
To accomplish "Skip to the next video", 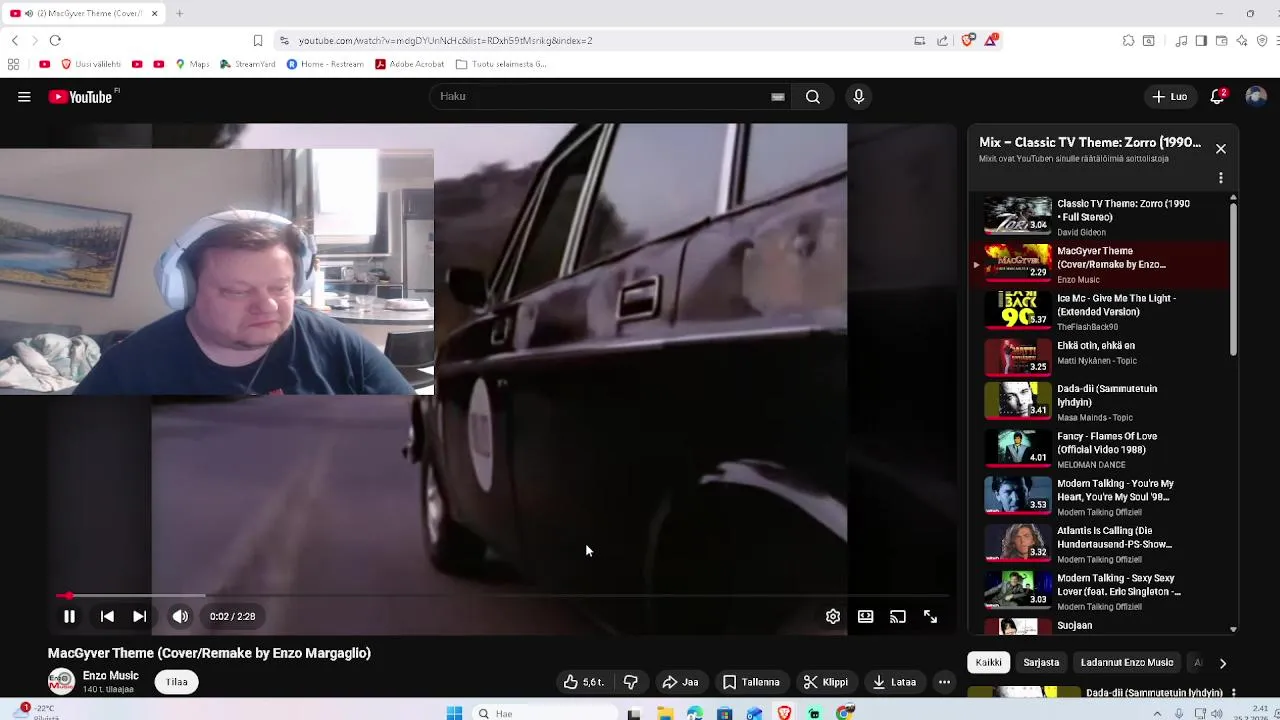I will [140, 617].
